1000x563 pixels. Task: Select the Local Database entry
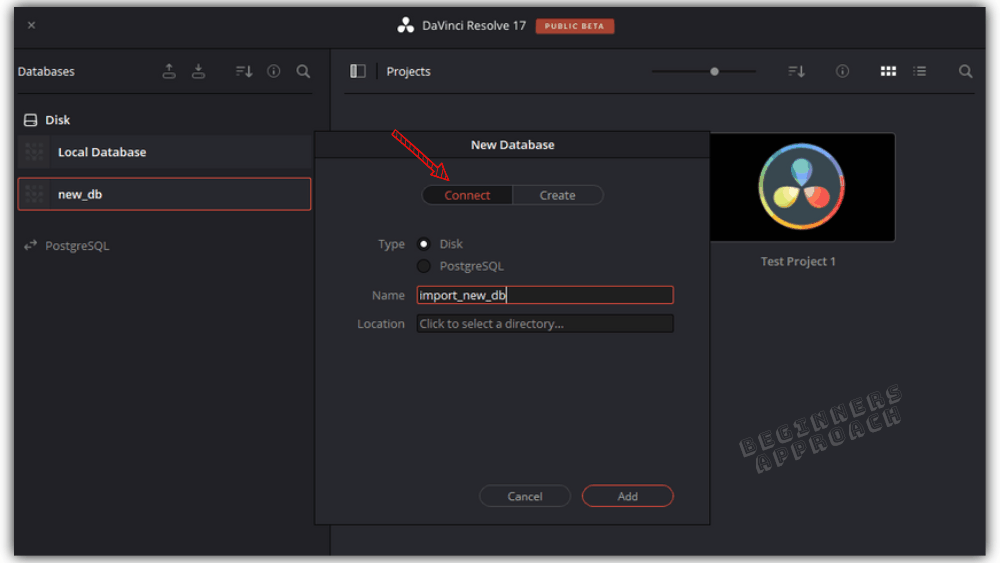click(x=165, y=152)
